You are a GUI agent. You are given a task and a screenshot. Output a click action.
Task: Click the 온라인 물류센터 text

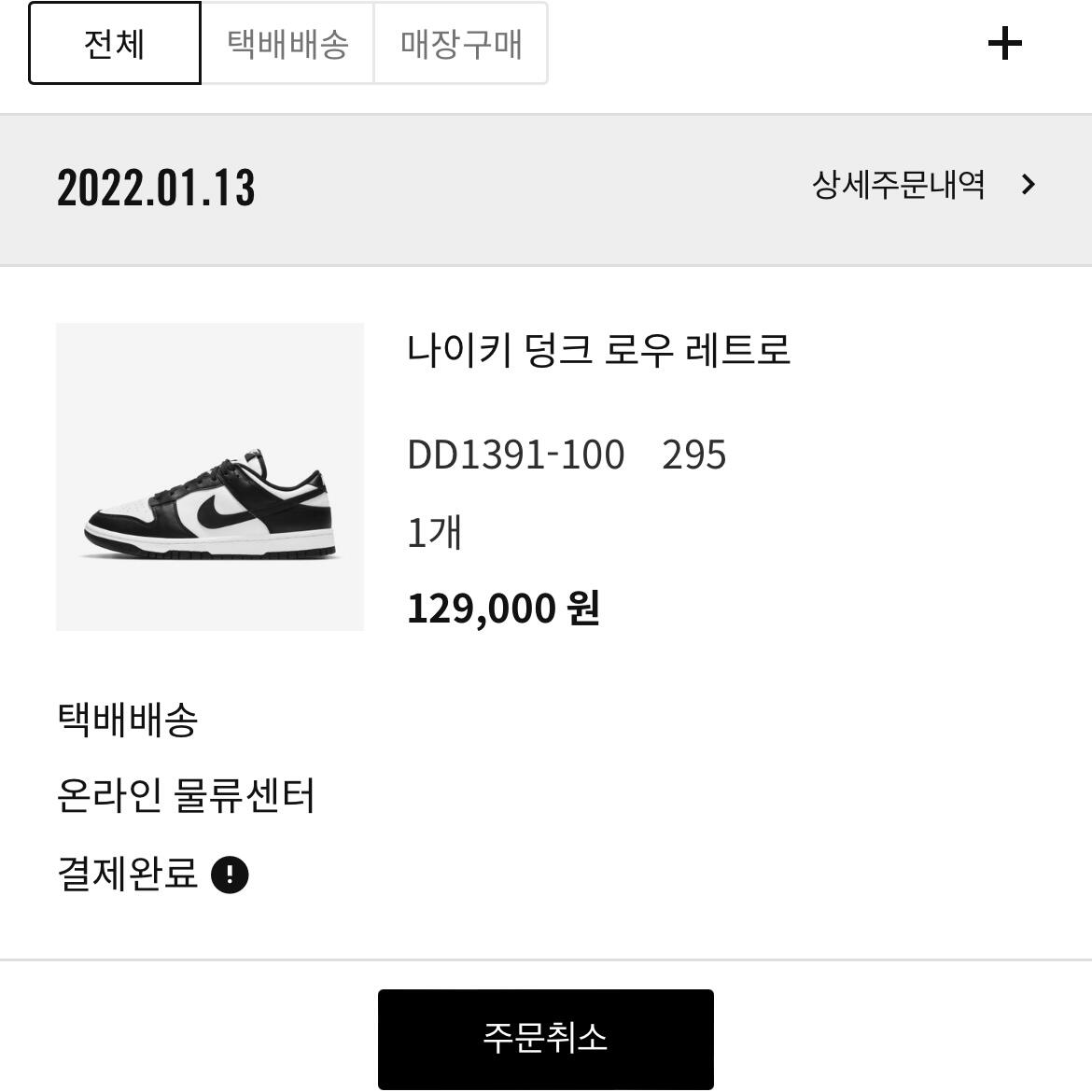[x=185, y=796]
